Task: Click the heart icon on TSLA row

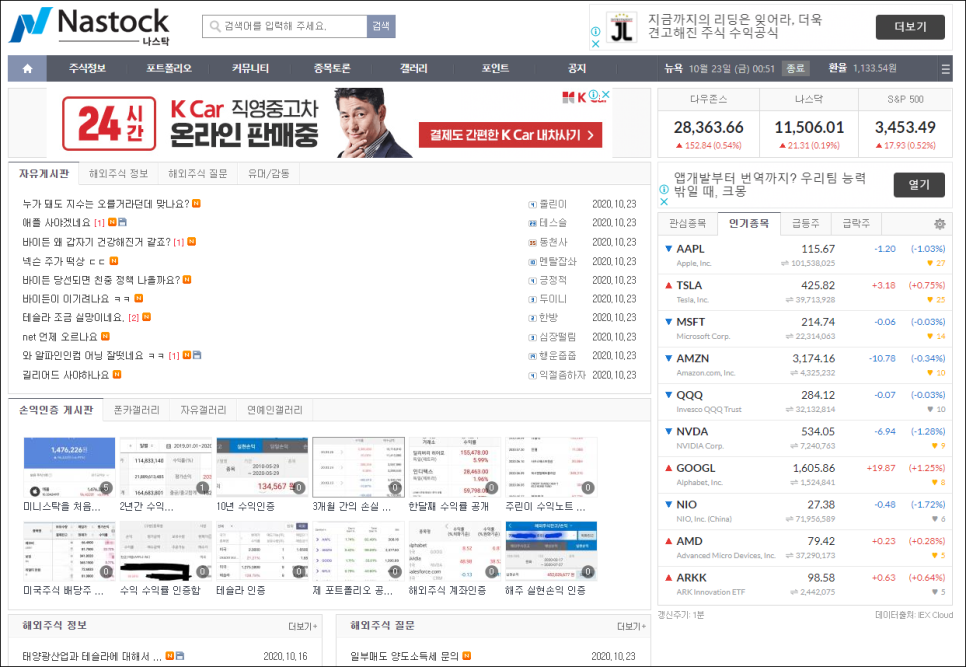Action: [930, 300]
